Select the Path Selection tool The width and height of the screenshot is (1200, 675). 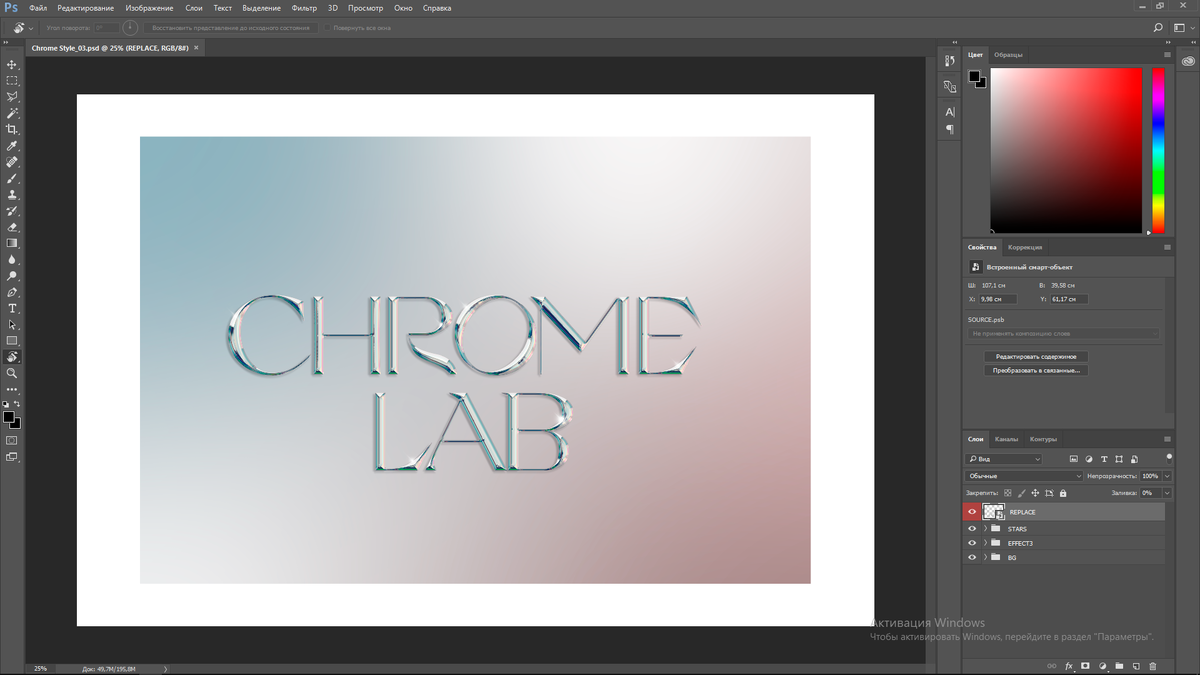(12, 325)
